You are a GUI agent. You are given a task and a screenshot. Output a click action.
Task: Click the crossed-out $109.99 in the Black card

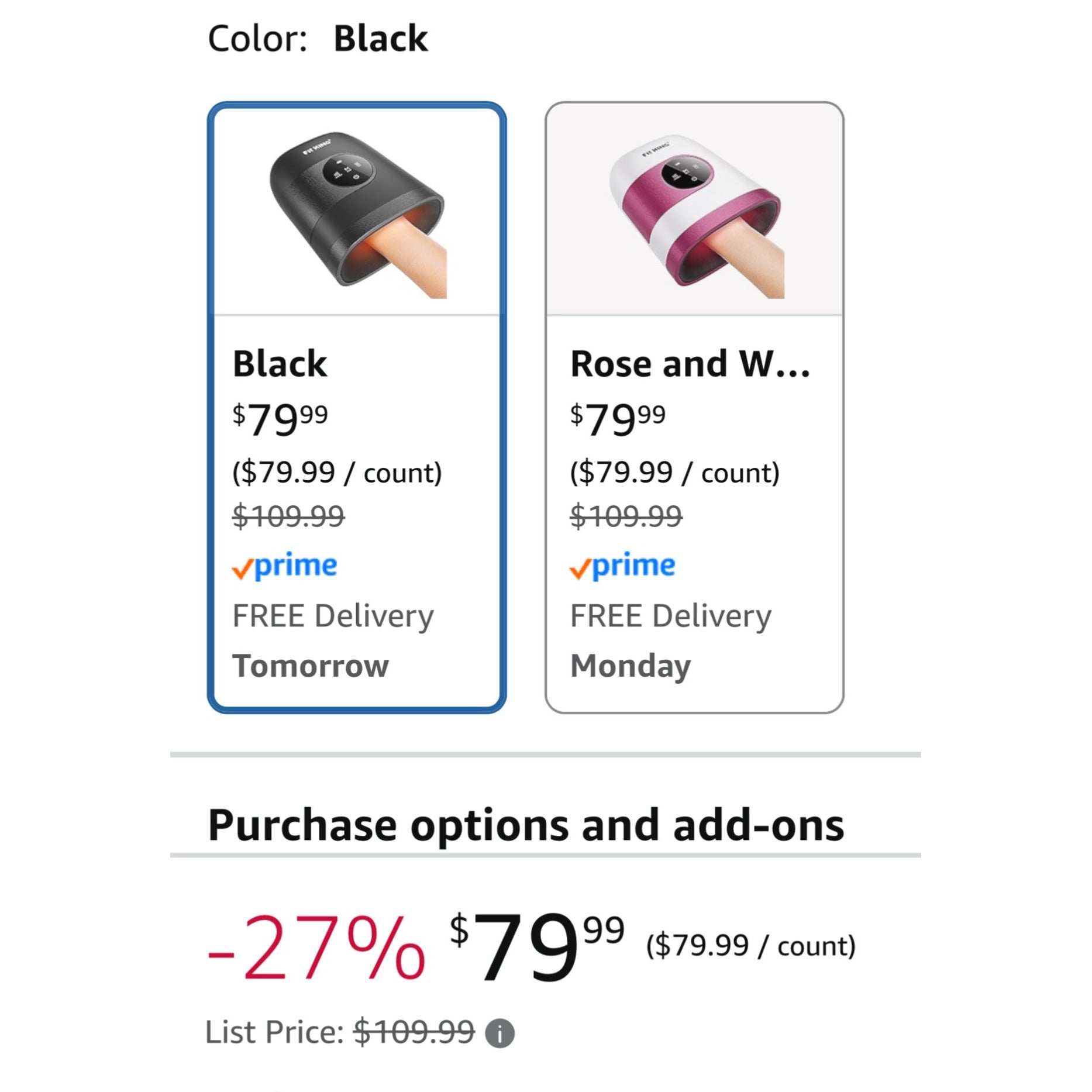click(288, 516)
